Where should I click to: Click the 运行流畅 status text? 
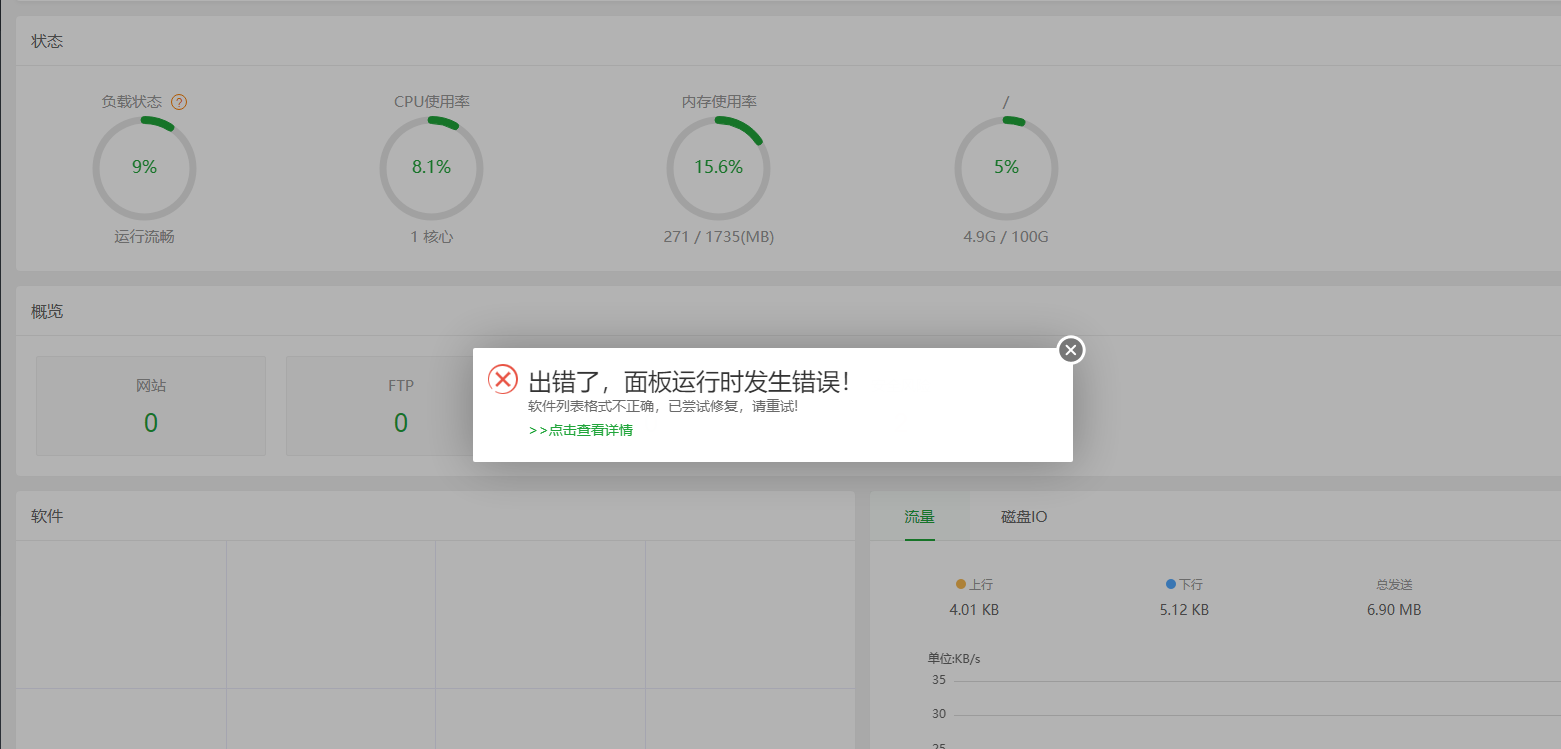click(x=144, y=237)
